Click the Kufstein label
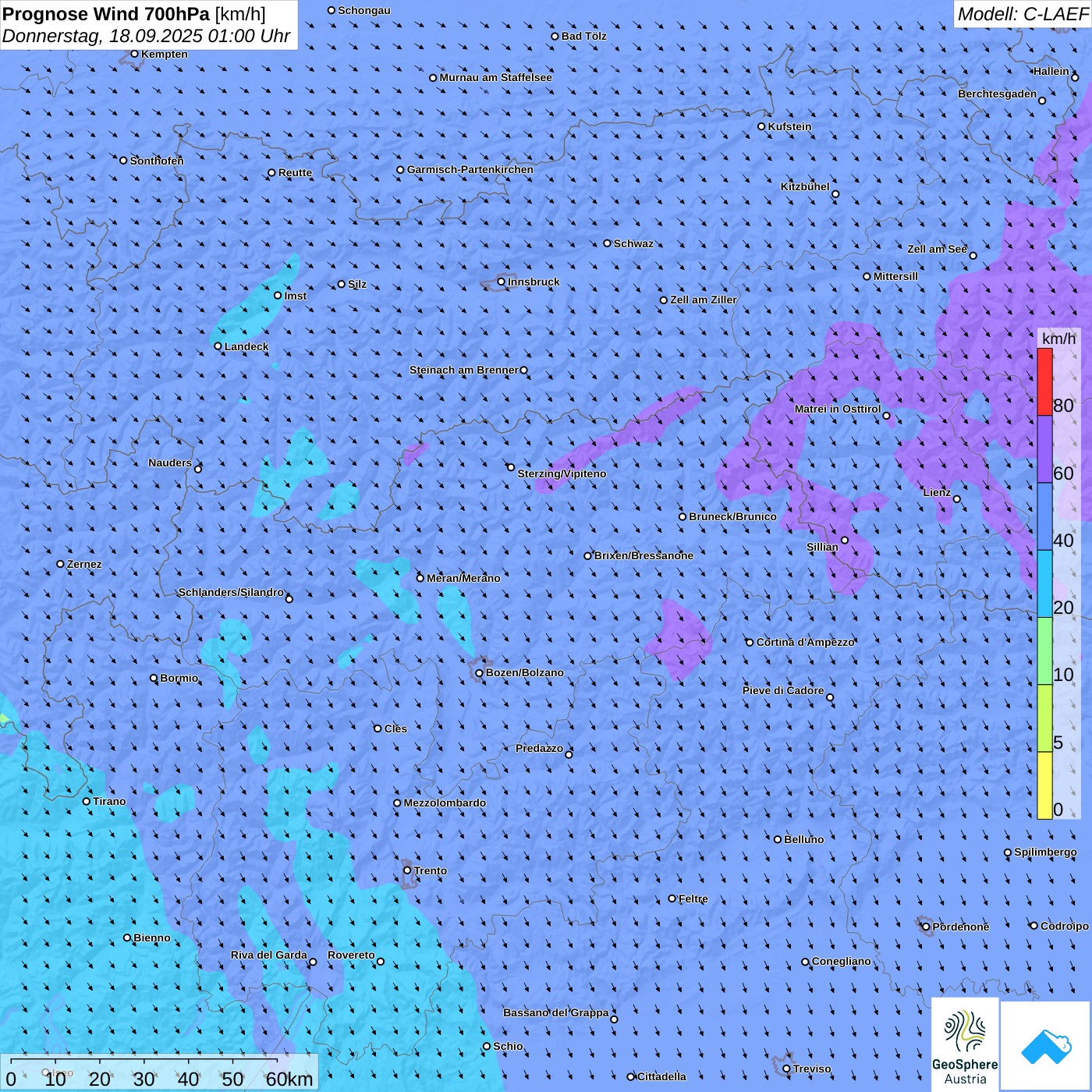This screenshot has height=1092, width=1092. 789,126
